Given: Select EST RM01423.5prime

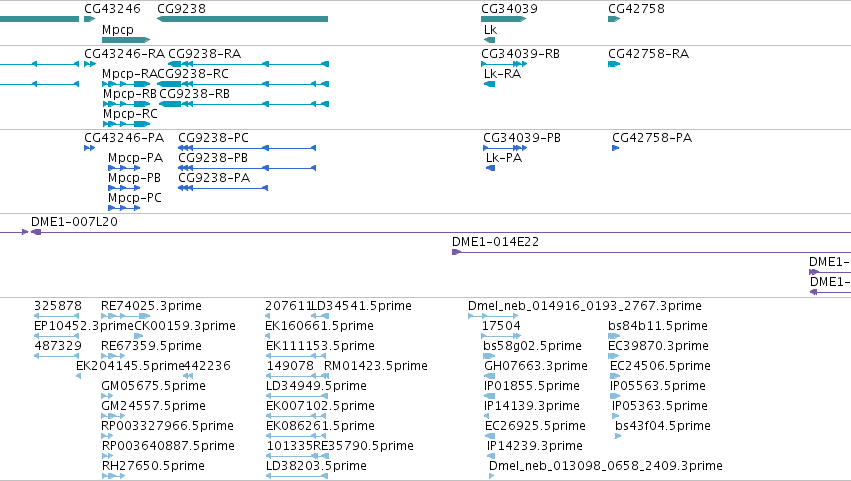Looking at the screenshot, I should (x=376, y=366).
